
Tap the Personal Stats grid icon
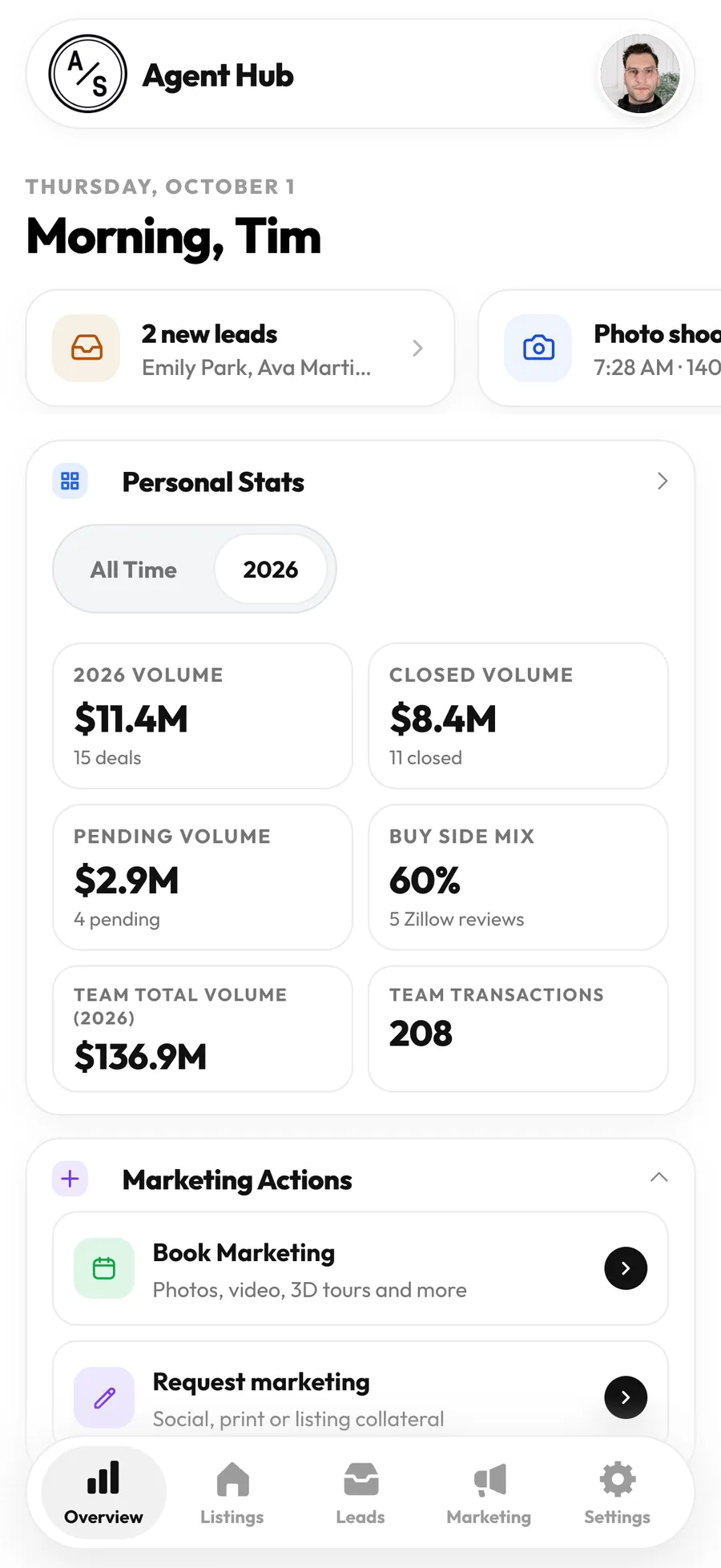tap(70, 481)
